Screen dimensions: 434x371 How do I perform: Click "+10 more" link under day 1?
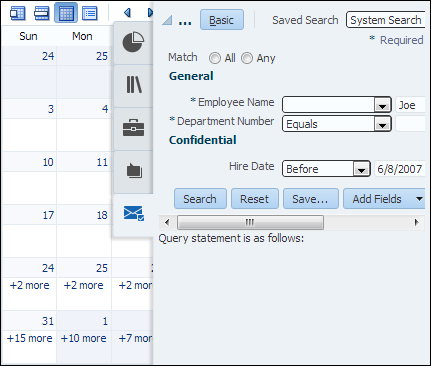click(x=84, y=338)
